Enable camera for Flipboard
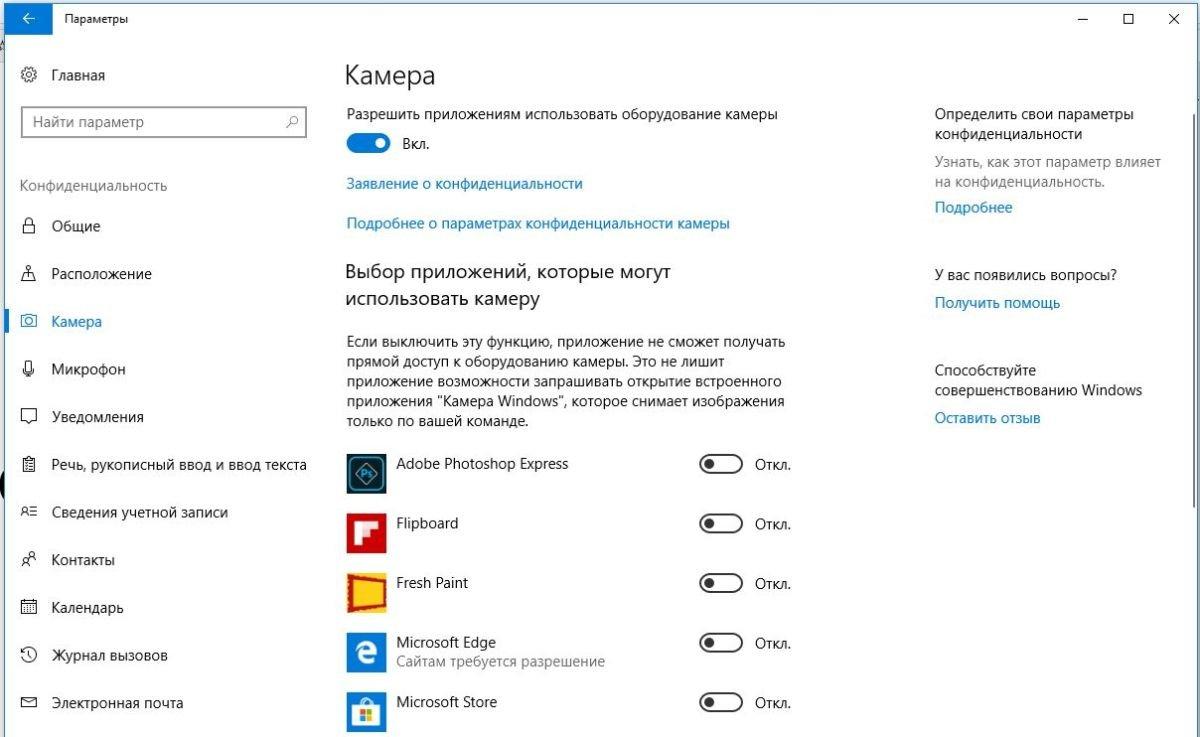Image resolution: width=1200 pixels, height=737 pixels. [x=720, y=524]
